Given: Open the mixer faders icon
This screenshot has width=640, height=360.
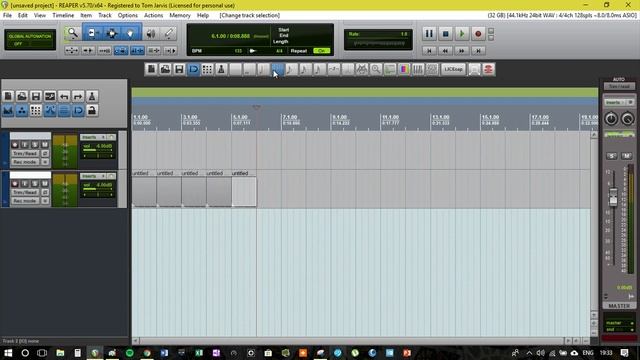Looking at the screenshot, I should pos(418,69).
